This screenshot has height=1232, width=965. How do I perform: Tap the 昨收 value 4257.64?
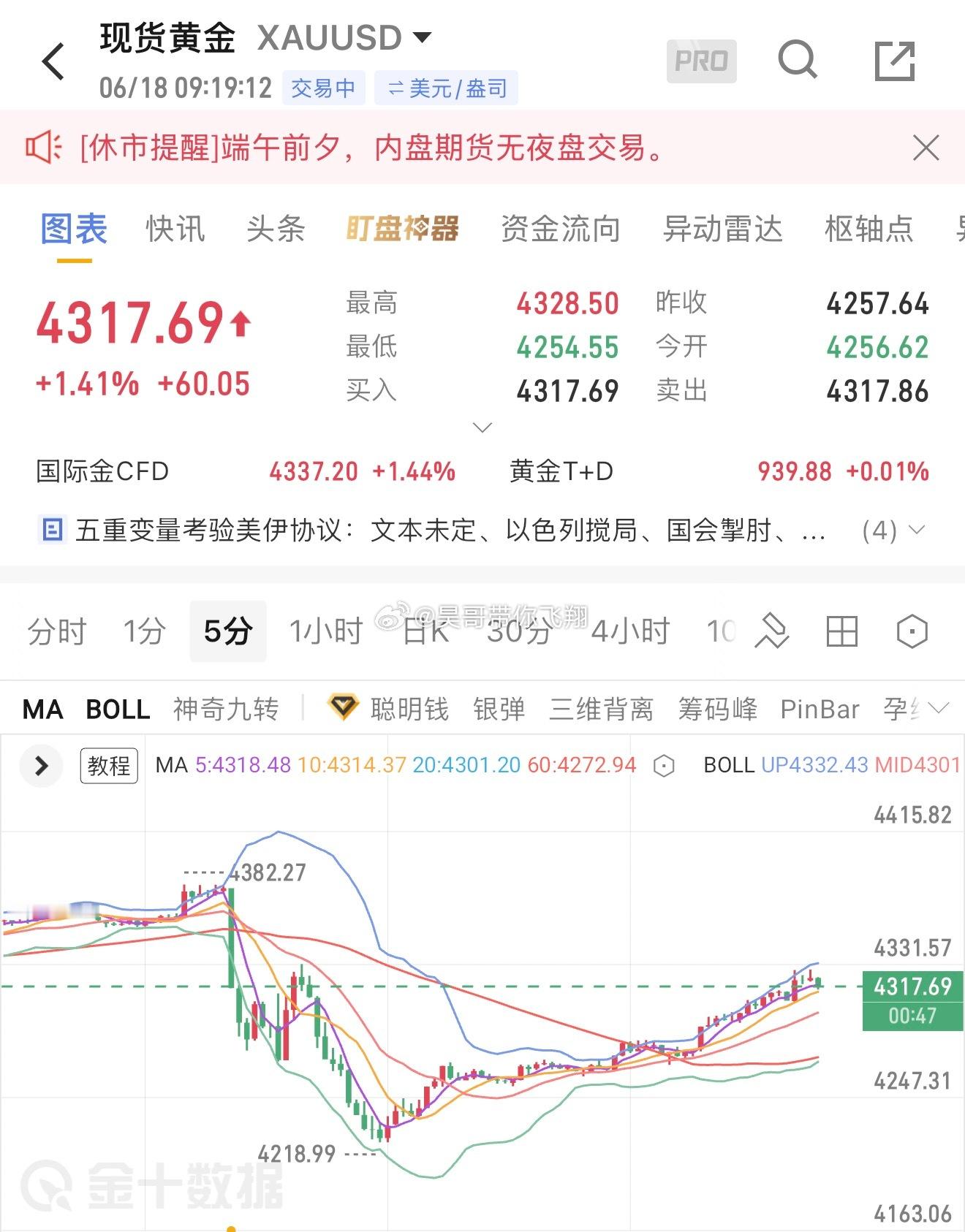click(877, 303)
